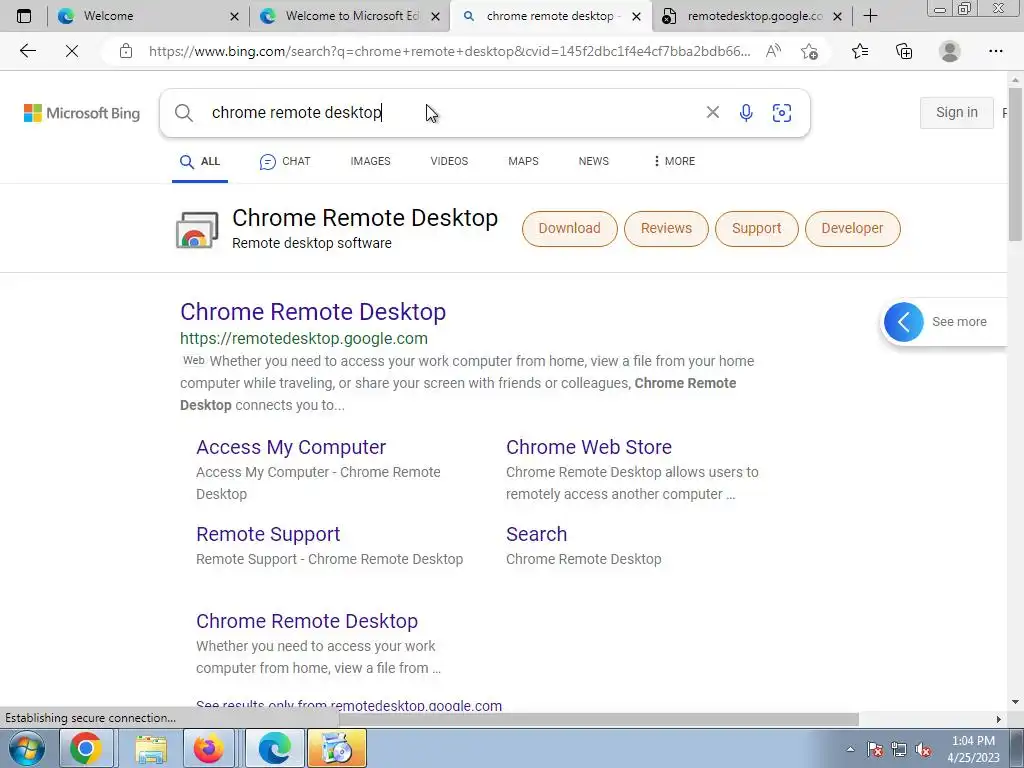Image resolution: width=1024 pixels, height=768 pixels.
Task: Switch to IMAGES results tab
Action: (370, 161)
